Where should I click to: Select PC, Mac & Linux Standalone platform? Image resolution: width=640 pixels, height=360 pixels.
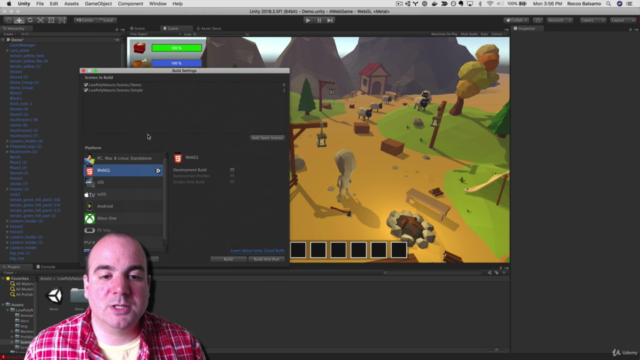click(123, 158)
